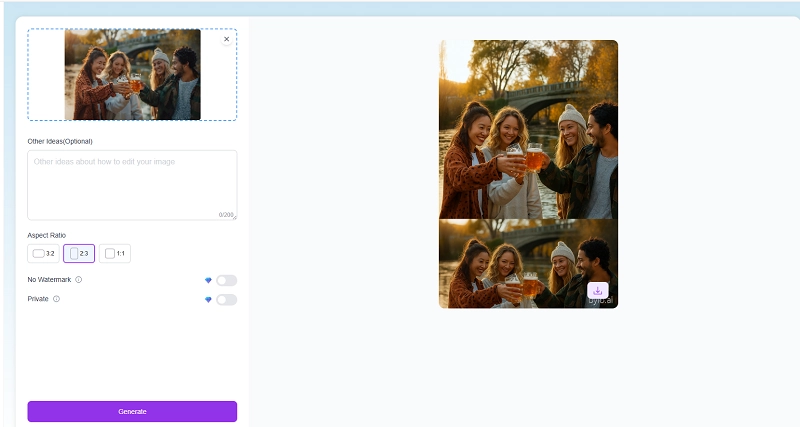Click the uploaded source photo thumbnail

coord(132,75)
